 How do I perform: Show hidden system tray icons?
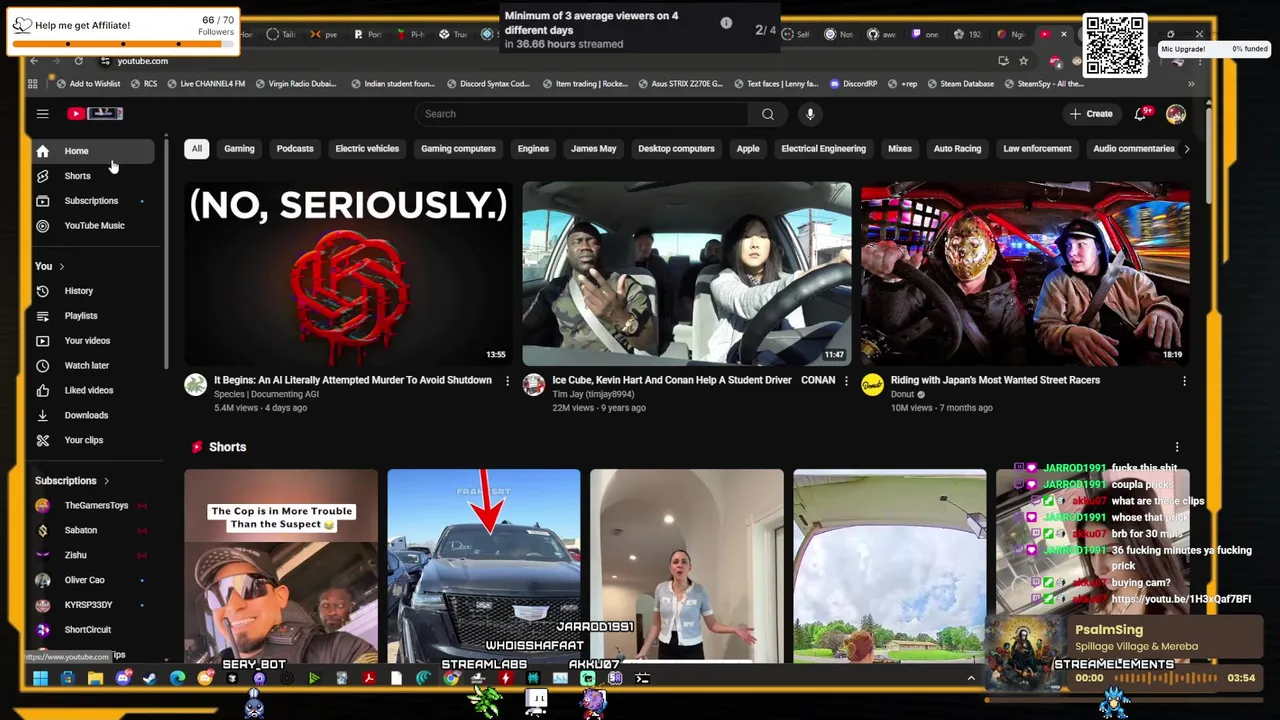click(970, 679)
